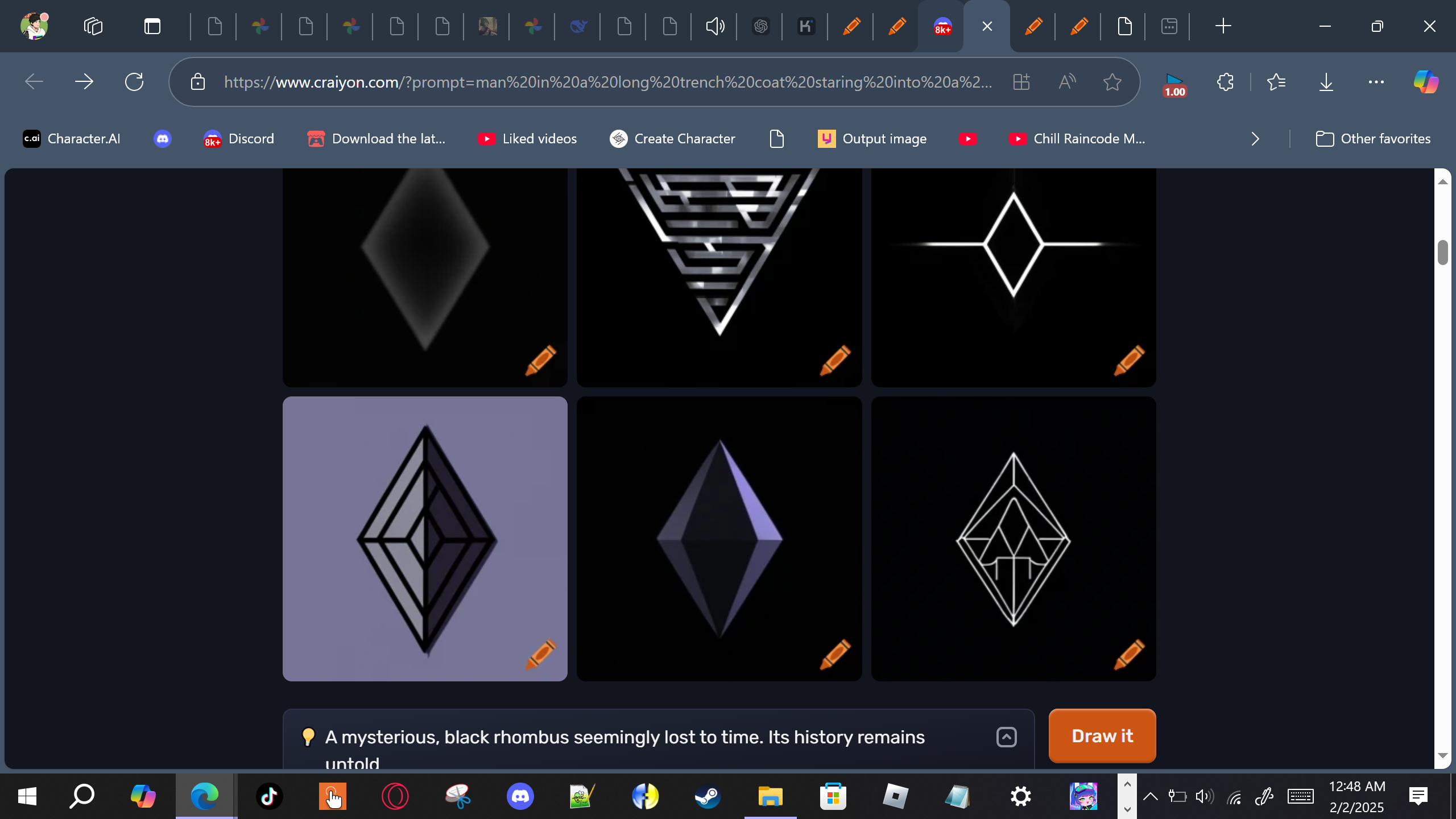Open the Favorites list icon
This screenshot has height=819, width=1456.
tap(1276, 82)
